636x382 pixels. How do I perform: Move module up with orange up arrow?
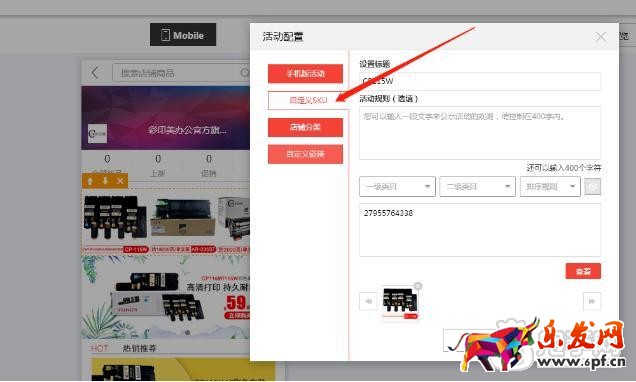[90, 181]
